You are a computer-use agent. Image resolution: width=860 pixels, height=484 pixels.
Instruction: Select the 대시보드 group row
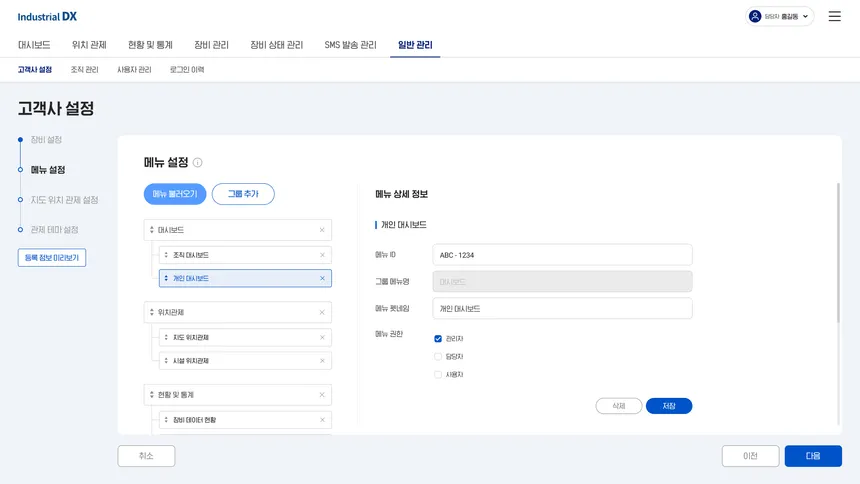point(237,230)
